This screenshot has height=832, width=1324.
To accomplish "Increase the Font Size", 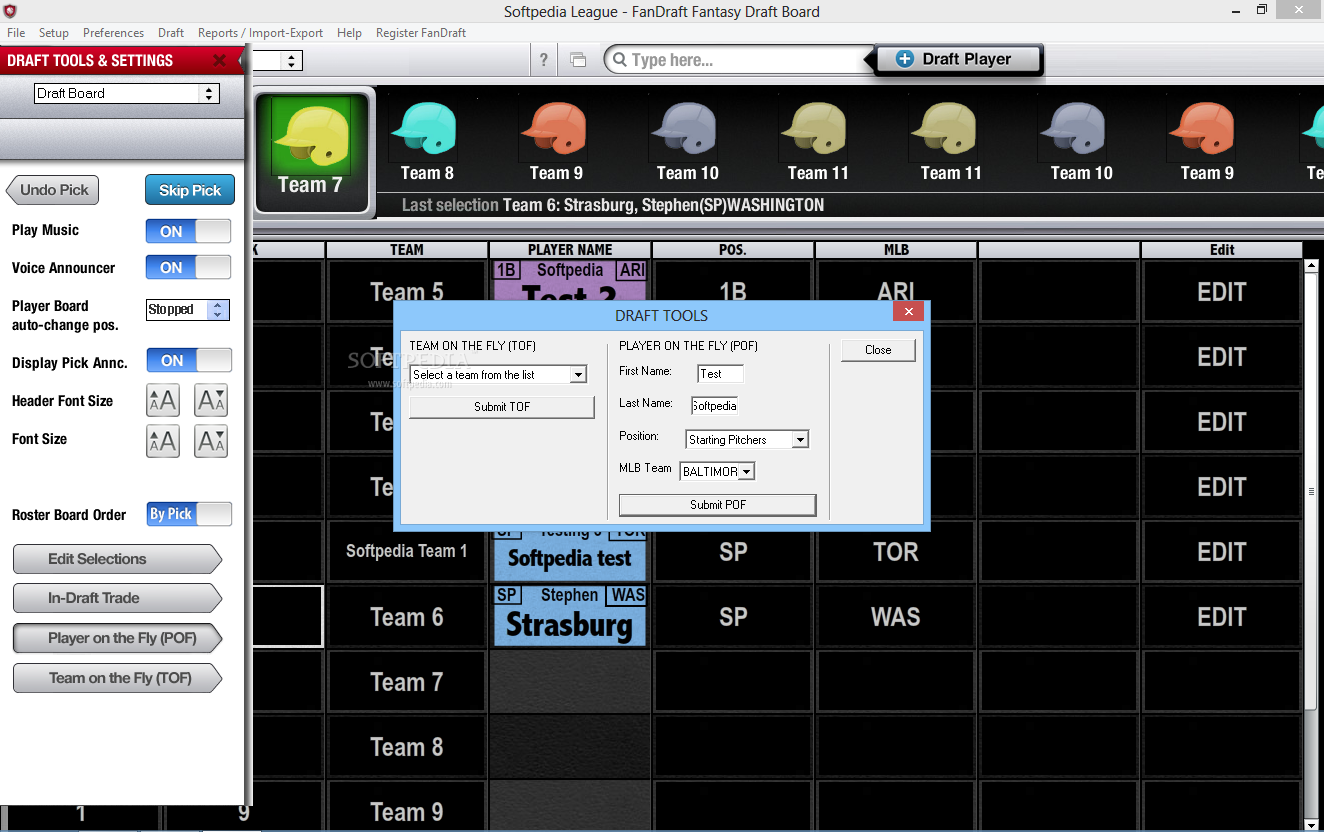I will click(163, 440).
